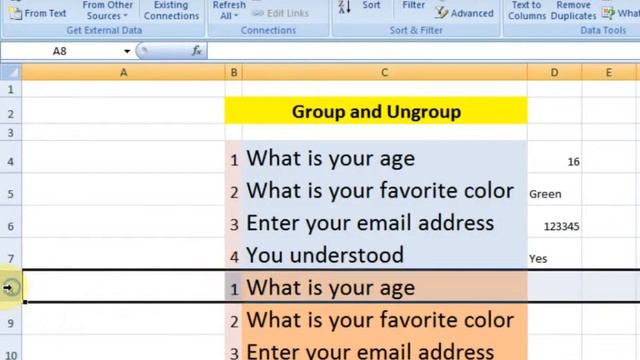
Task: Toggle the Filter button
Action: click(413, 5)
